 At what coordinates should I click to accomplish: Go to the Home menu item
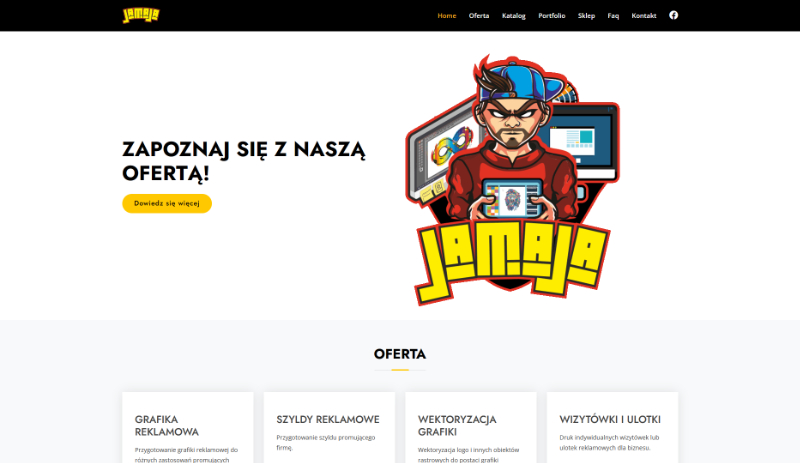[446, 16]
